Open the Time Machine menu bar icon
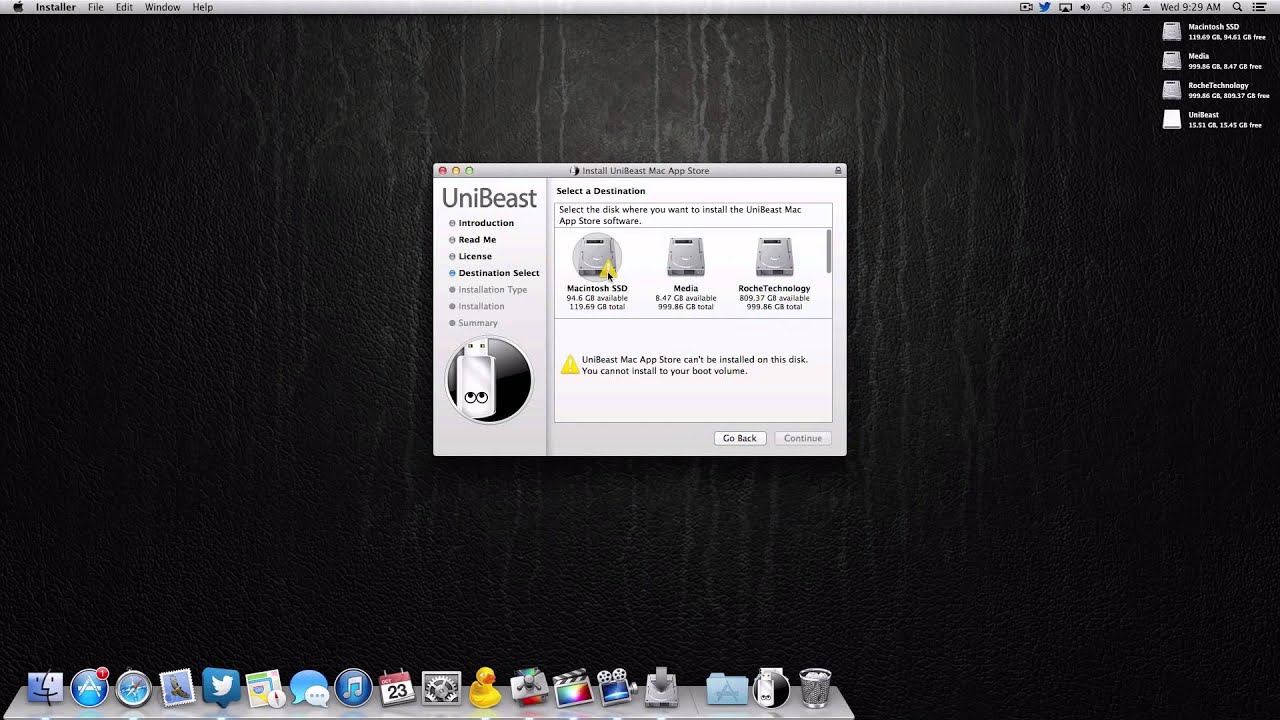 [1107, 7]
